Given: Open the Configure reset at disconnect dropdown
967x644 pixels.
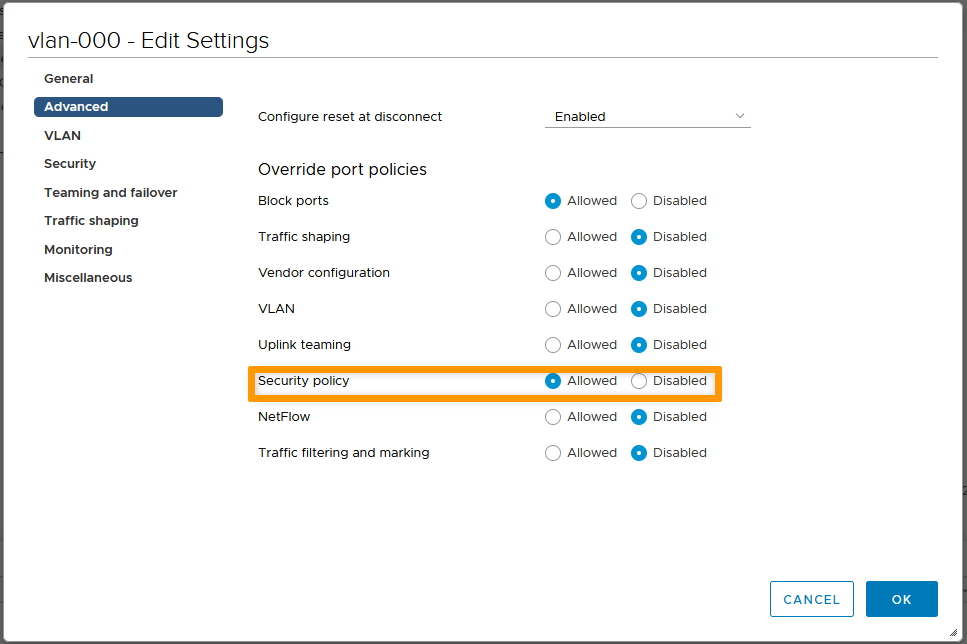Looking at the screenshot, I should point(647,117).
